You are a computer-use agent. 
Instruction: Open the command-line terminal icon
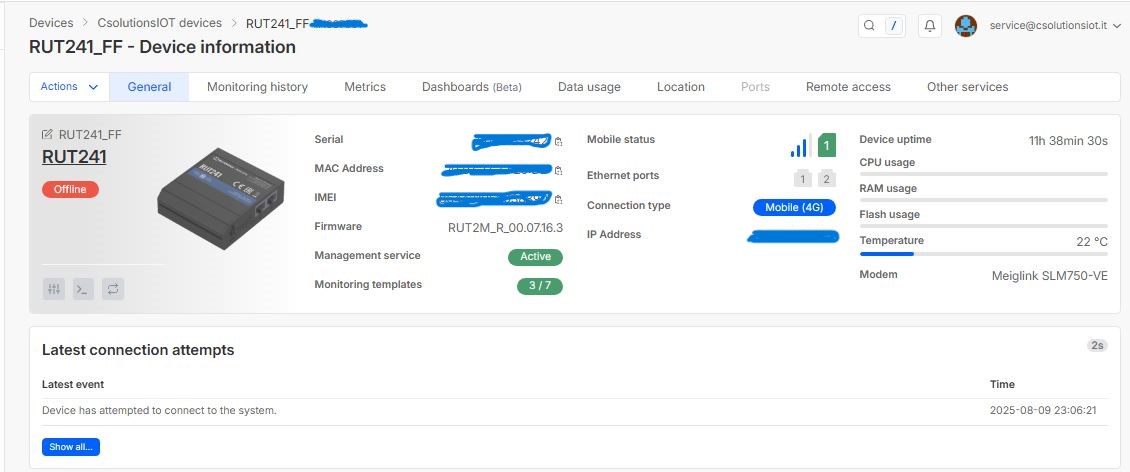click(84, 289)
